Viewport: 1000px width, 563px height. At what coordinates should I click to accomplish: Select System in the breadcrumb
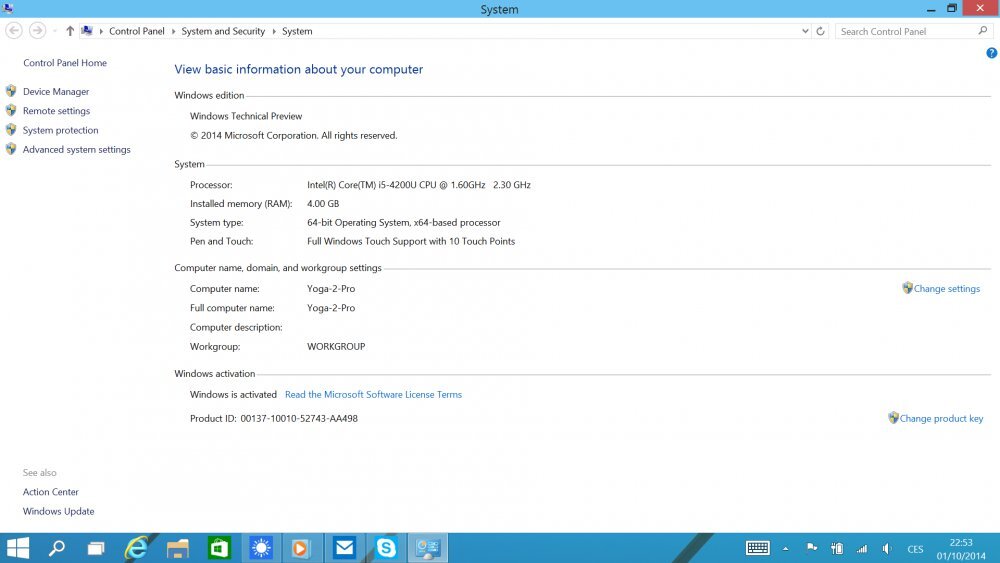[x=297, y=31]
